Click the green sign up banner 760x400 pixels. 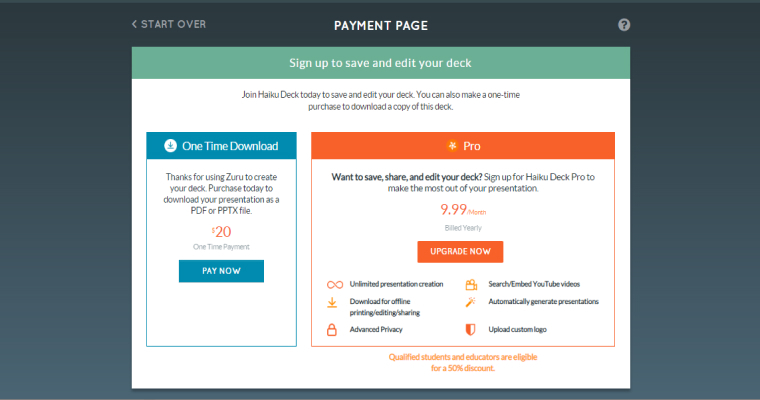coord(380,63)
